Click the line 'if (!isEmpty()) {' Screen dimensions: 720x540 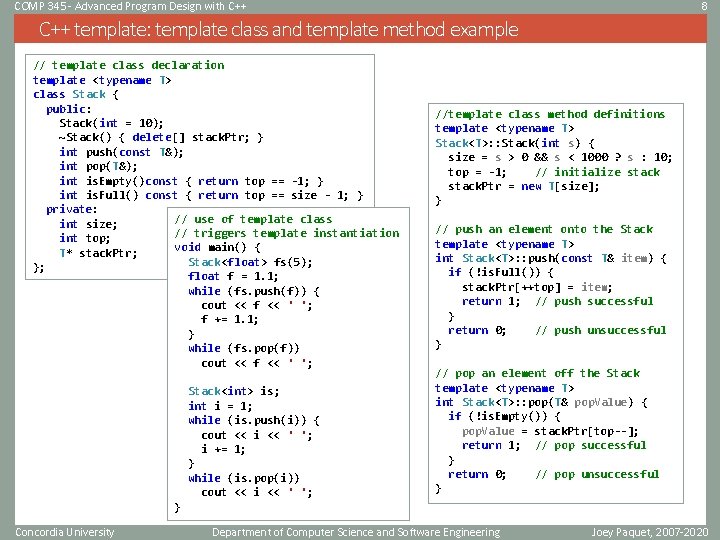pyautogui.click(x=505, y=416)
